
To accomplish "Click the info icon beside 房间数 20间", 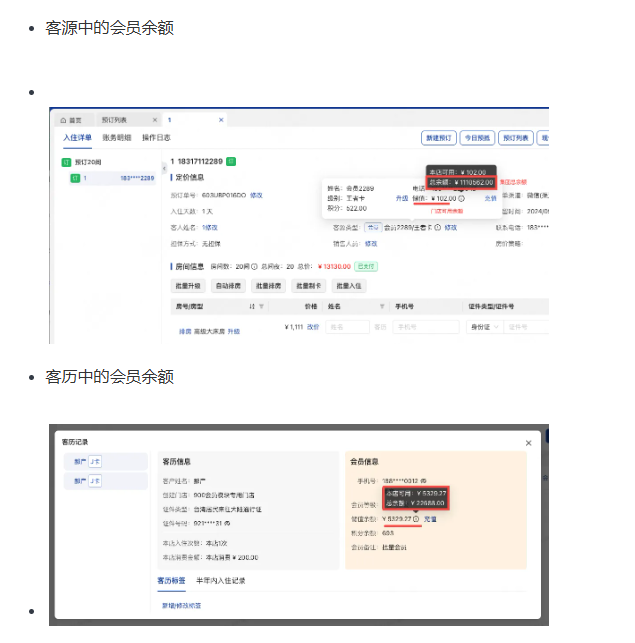I will 254,267.
